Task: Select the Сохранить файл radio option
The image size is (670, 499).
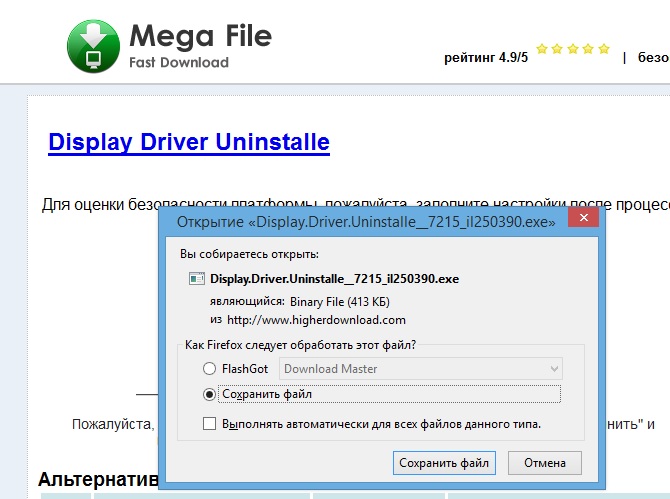Action: click(x=209, y=394)
